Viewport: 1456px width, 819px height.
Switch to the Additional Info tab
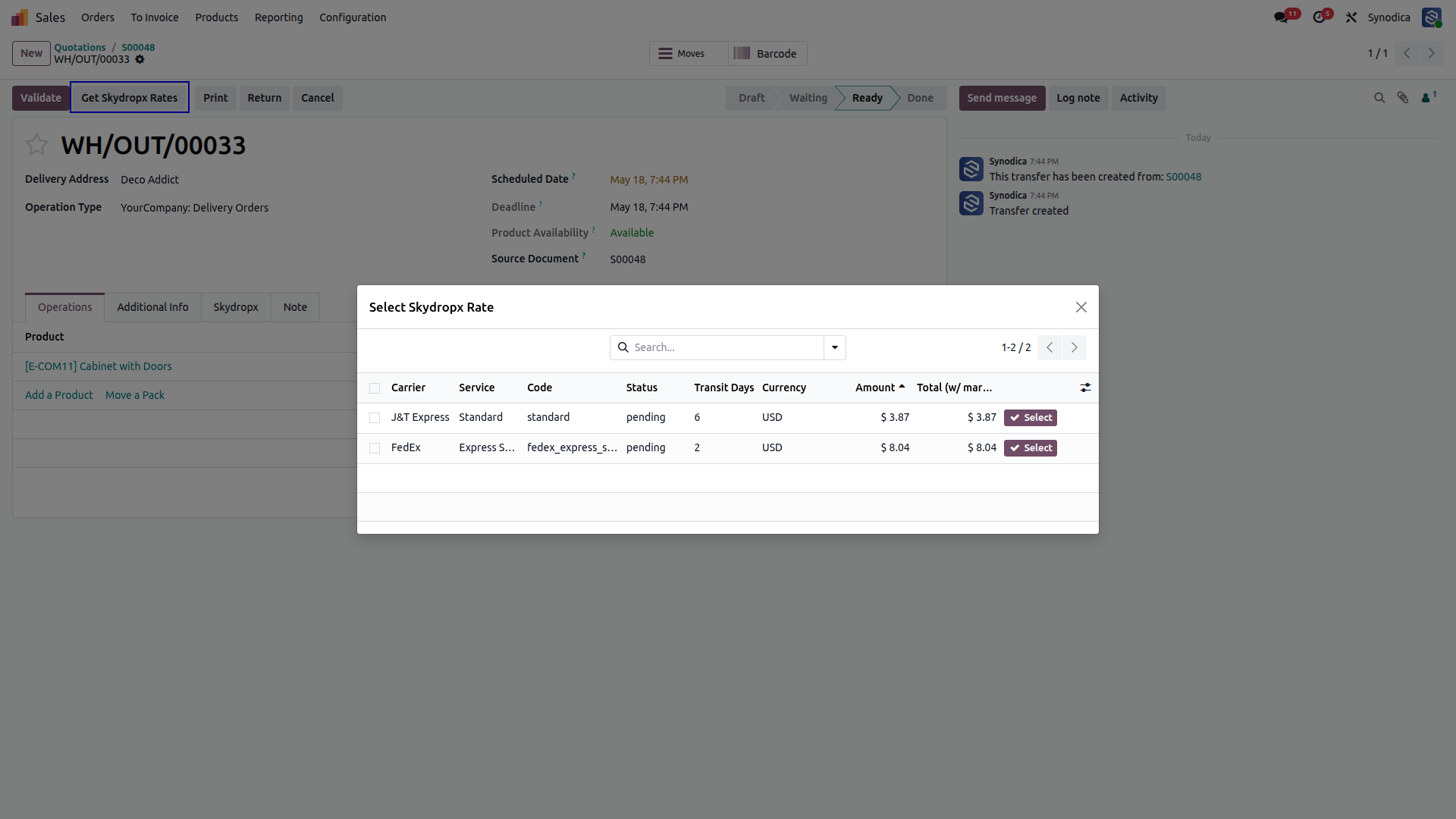pyautogui.click(x=152, y=307)
